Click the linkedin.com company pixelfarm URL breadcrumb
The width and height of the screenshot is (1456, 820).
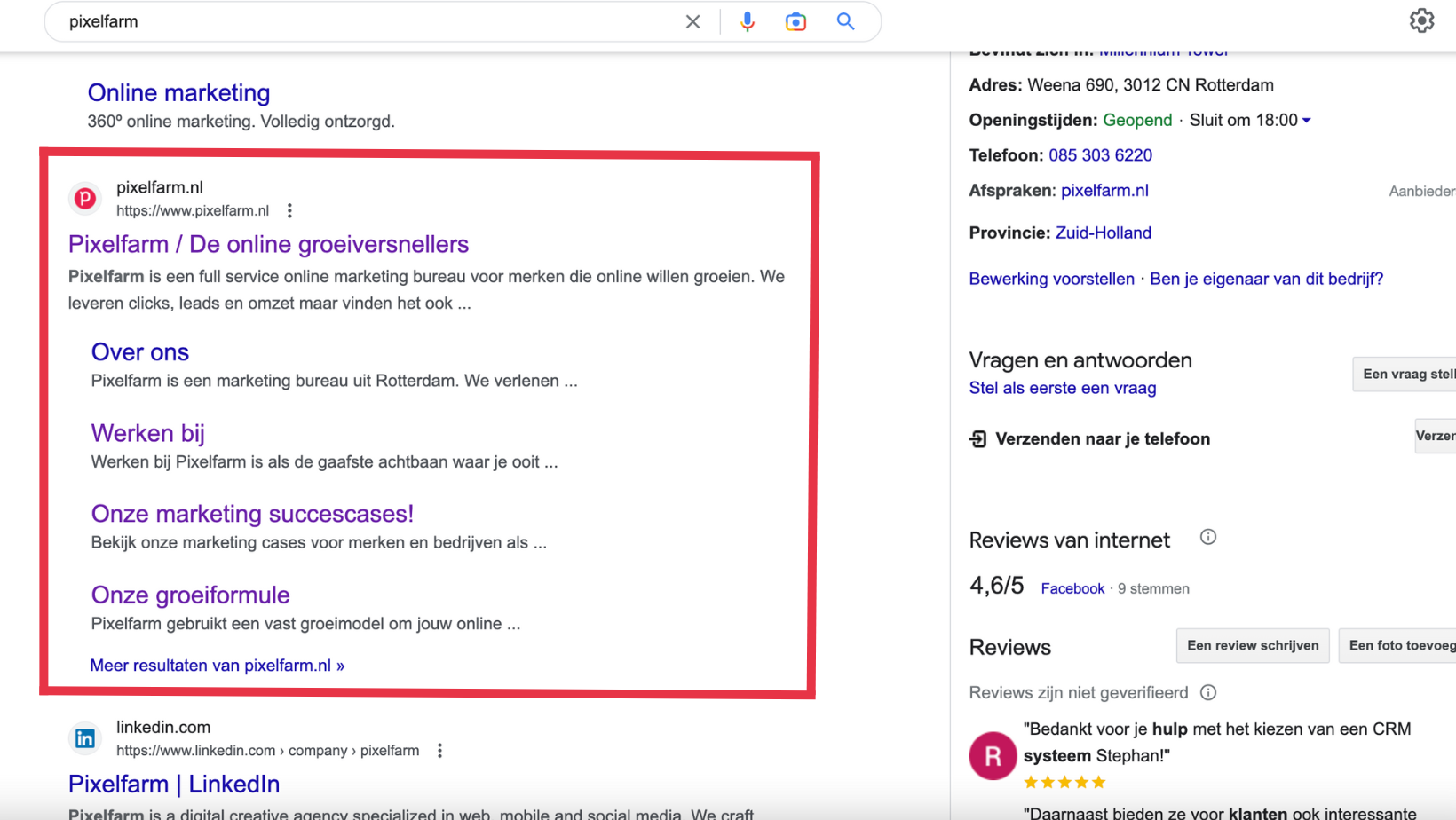[267, 751]
